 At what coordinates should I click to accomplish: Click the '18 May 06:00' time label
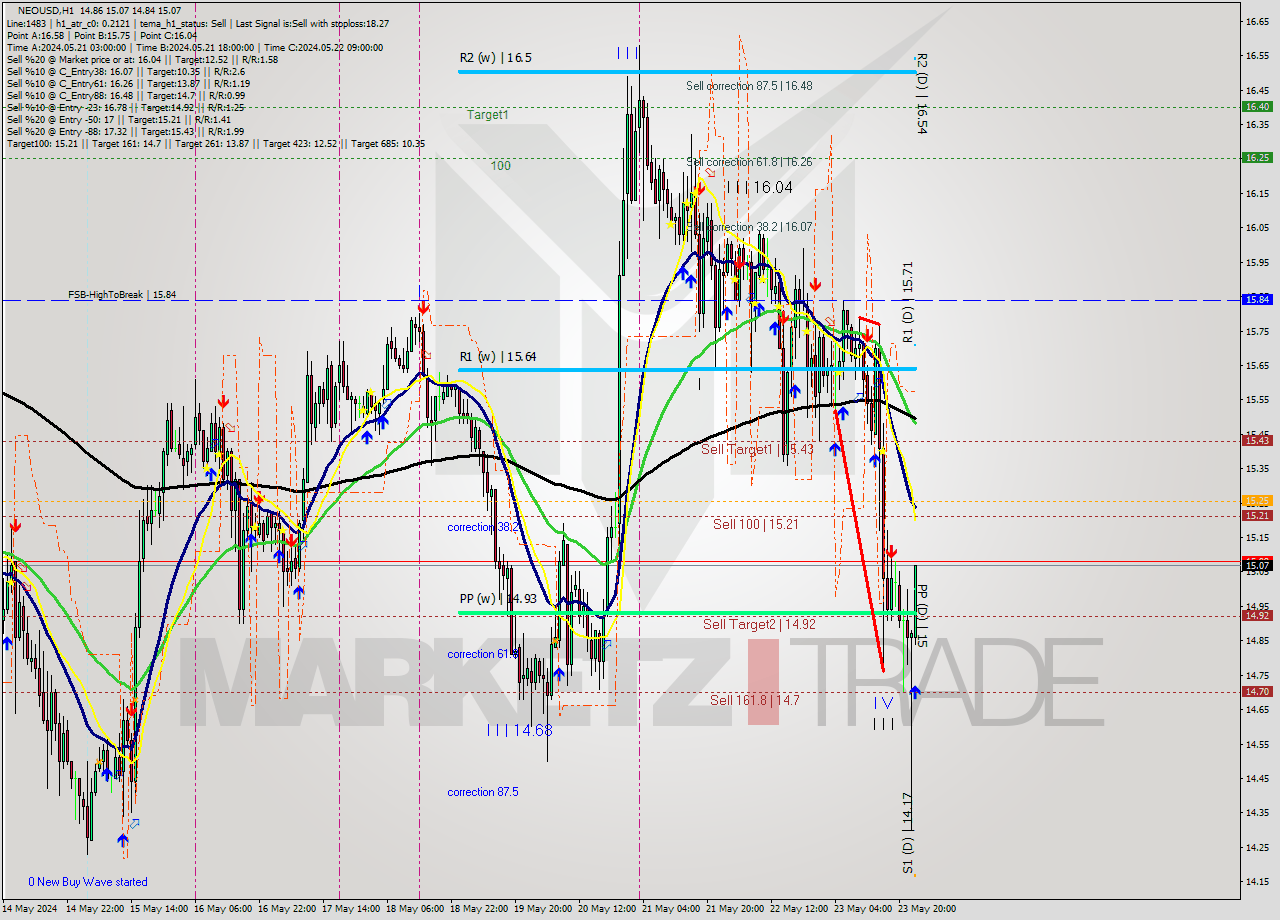click(x=417, y=909)
